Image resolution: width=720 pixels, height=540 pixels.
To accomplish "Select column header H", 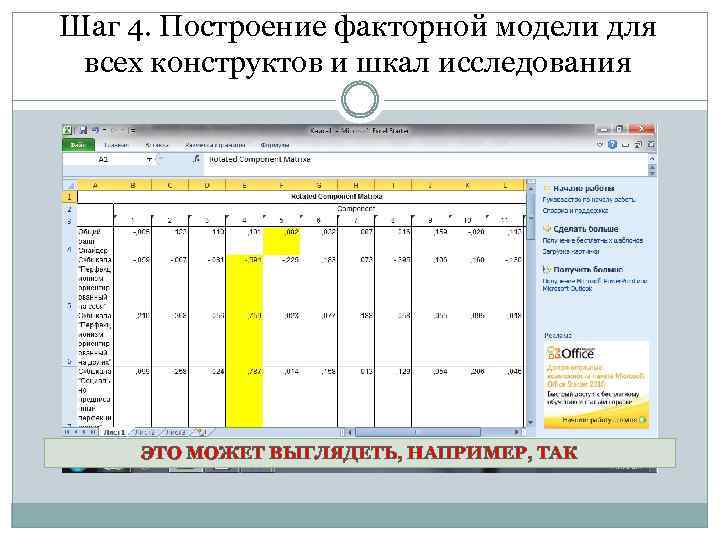I will [356, 185].
